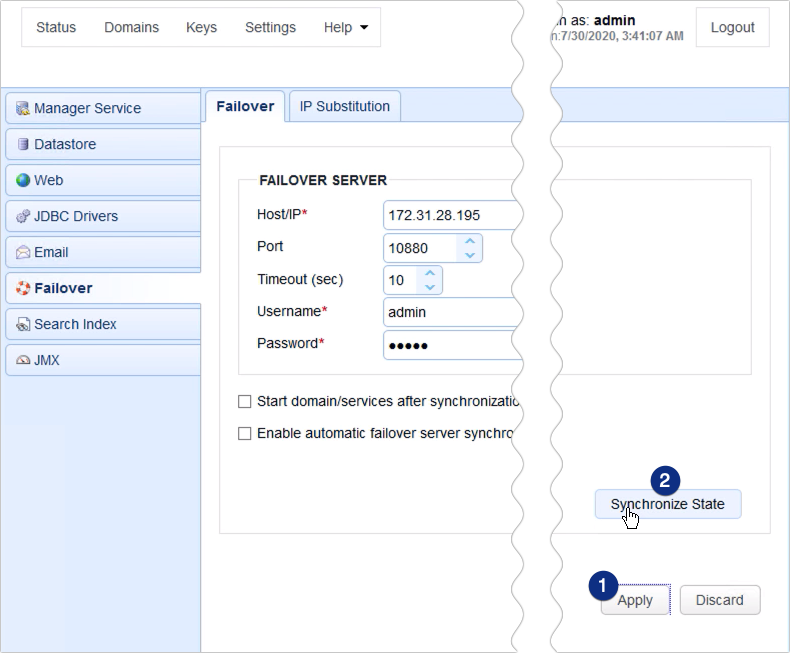
Task: Click the Search Index icon
Action: (23, 324)
